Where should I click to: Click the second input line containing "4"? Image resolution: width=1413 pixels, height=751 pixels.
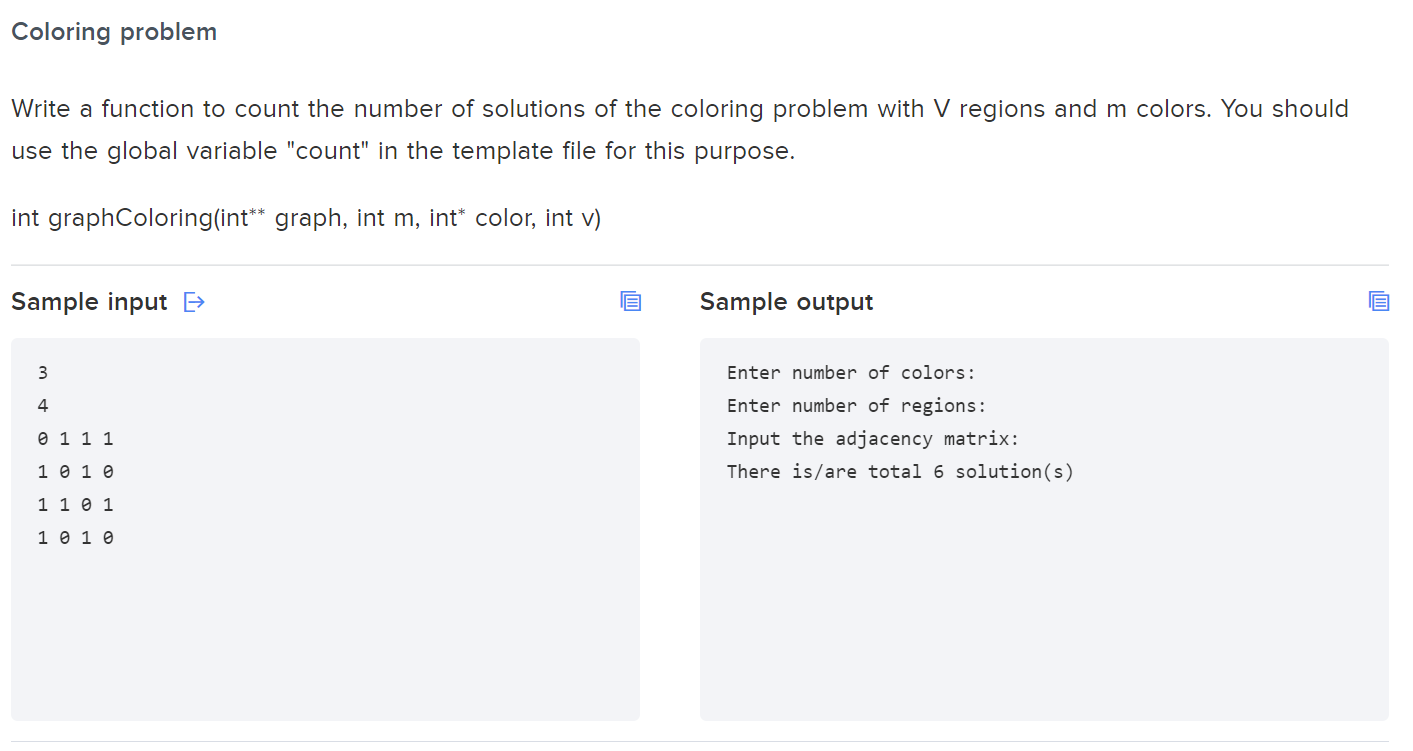pyautogui.click(x=43, y=406)
